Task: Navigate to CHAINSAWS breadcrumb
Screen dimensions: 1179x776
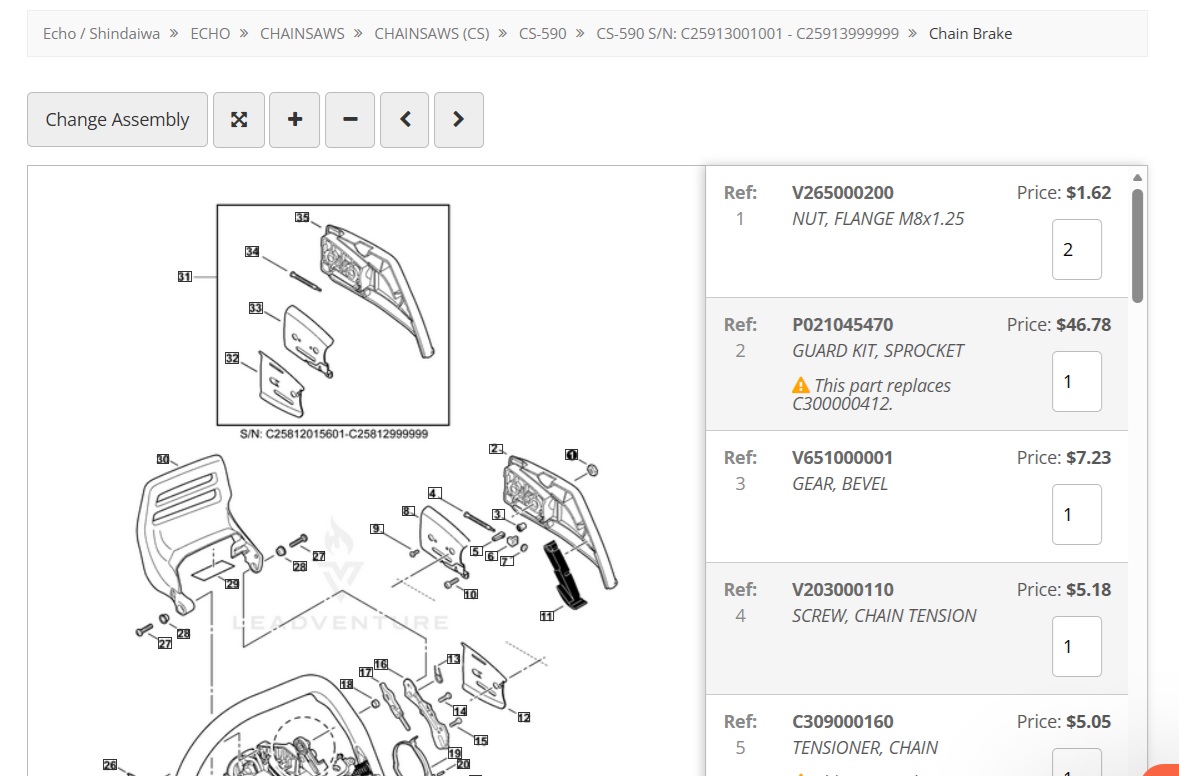Action: click(302, 34)
